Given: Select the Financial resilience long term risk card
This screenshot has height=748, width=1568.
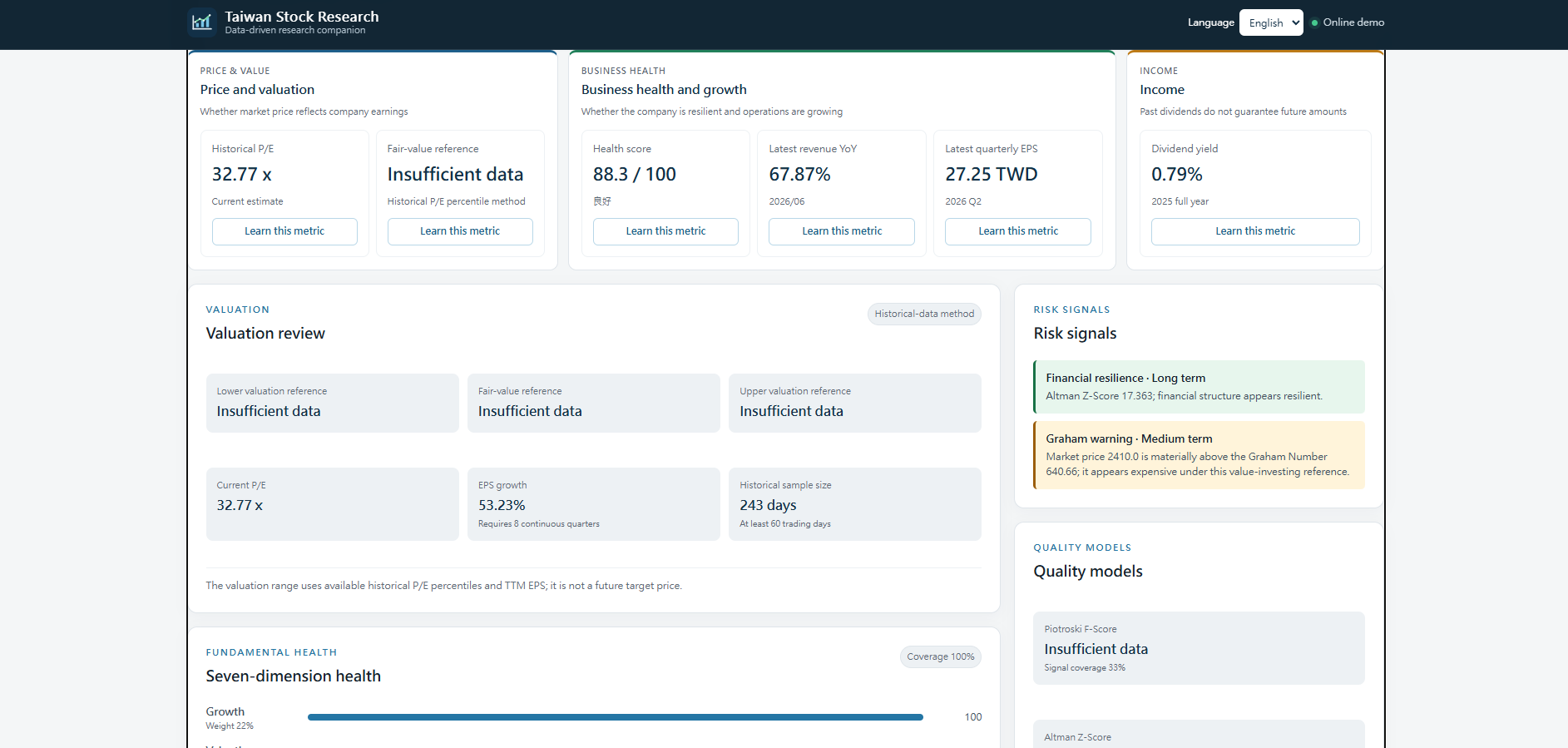Looking at the screenshot, I should coord(1199,387).
